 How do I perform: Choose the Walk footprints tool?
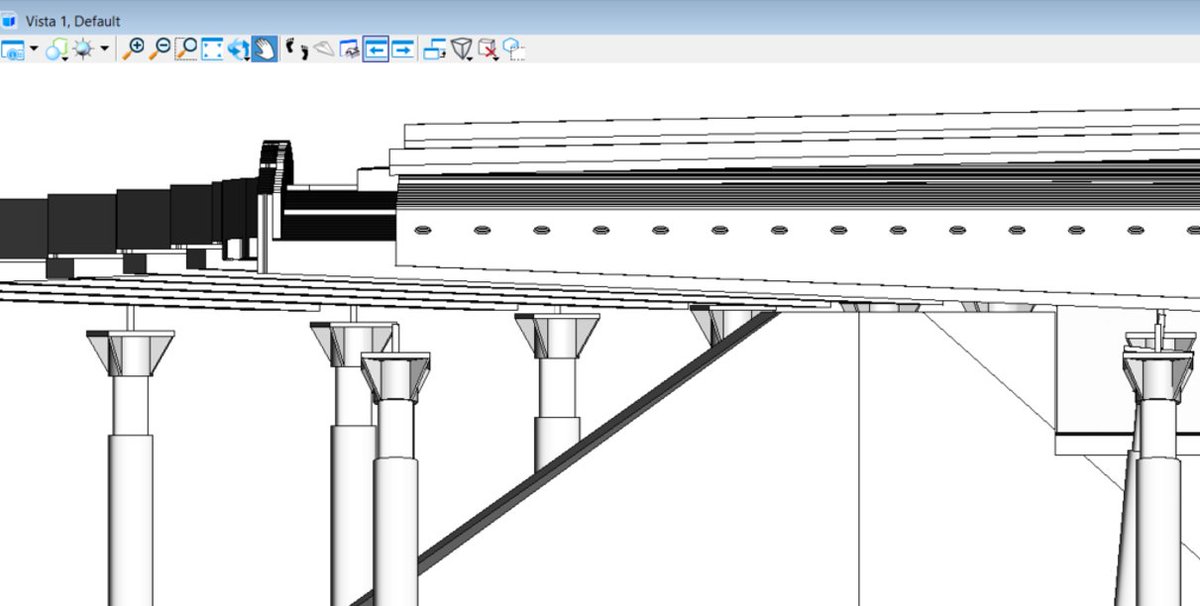coord(297,49)
